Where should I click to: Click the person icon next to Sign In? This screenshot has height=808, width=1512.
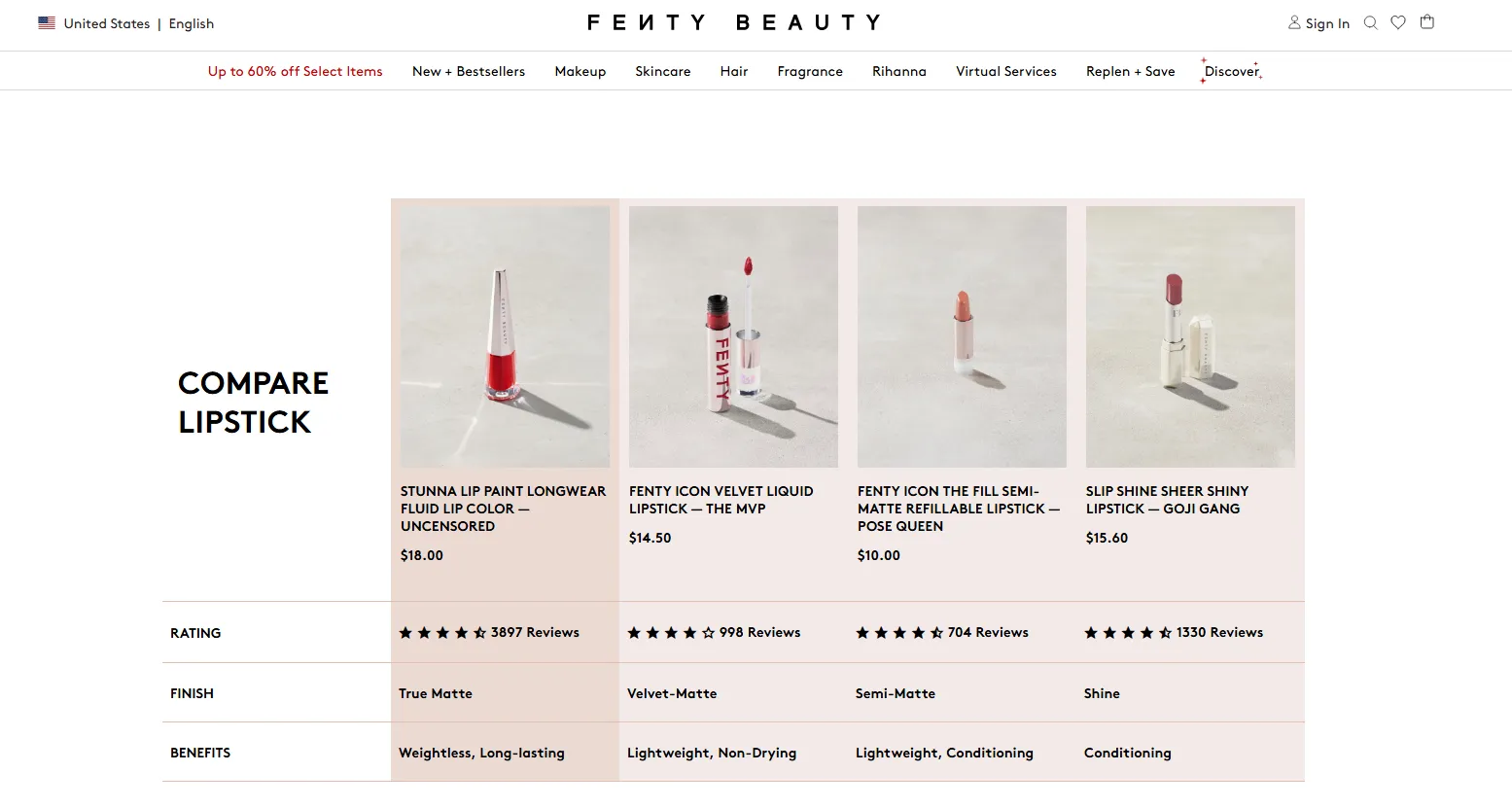pyautogui.click(x=1294, y=22)
